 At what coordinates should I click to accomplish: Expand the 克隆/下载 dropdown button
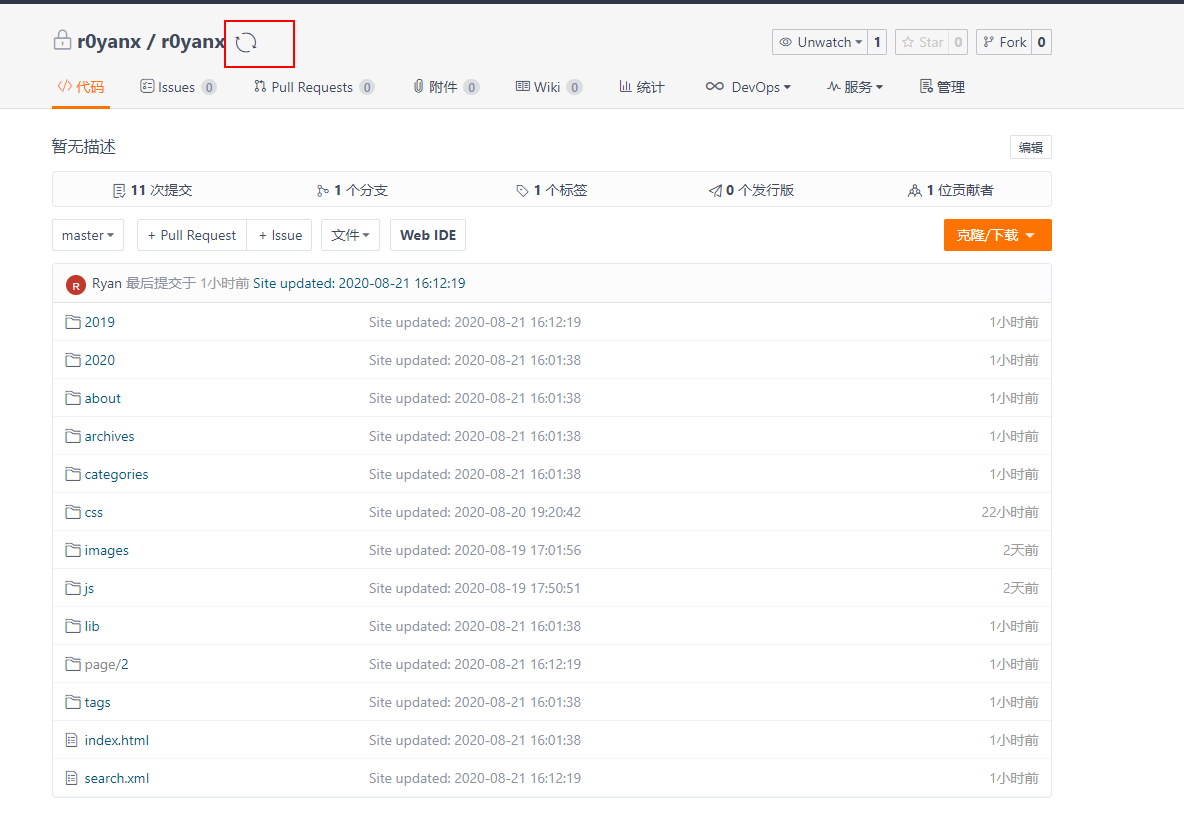coord(997,235)
